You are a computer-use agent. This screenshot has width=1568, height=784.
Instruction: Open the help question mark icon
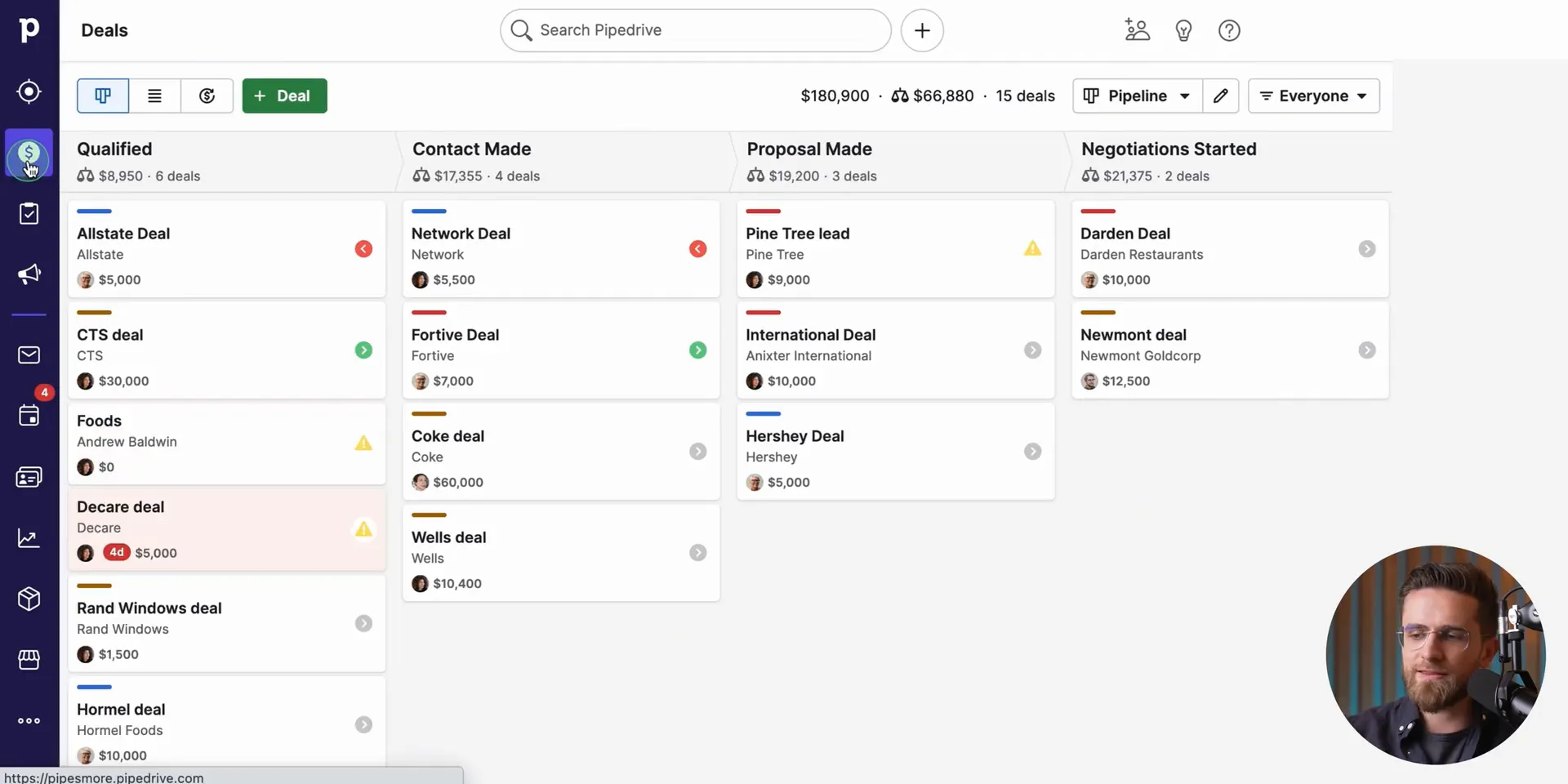click(1229, 30)
